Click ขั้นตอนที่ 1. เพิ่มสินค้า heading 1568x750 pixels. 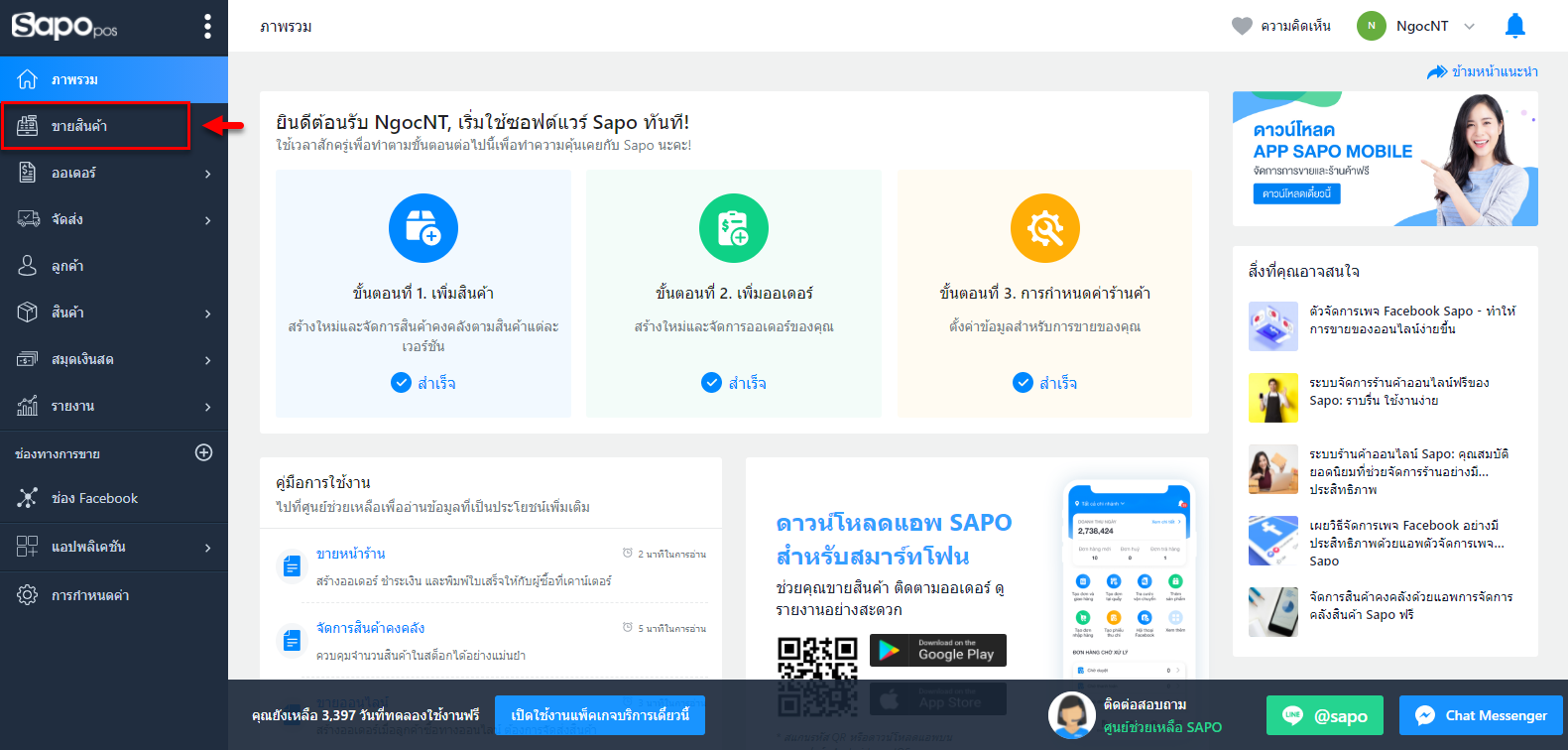tap(423, 293)
